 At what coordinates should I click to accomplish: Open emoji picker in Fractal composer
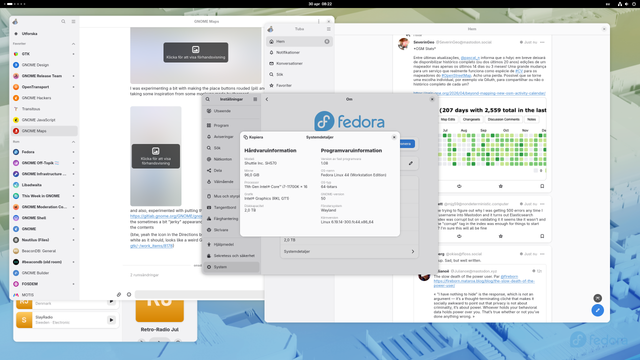[x=129, y=294]
